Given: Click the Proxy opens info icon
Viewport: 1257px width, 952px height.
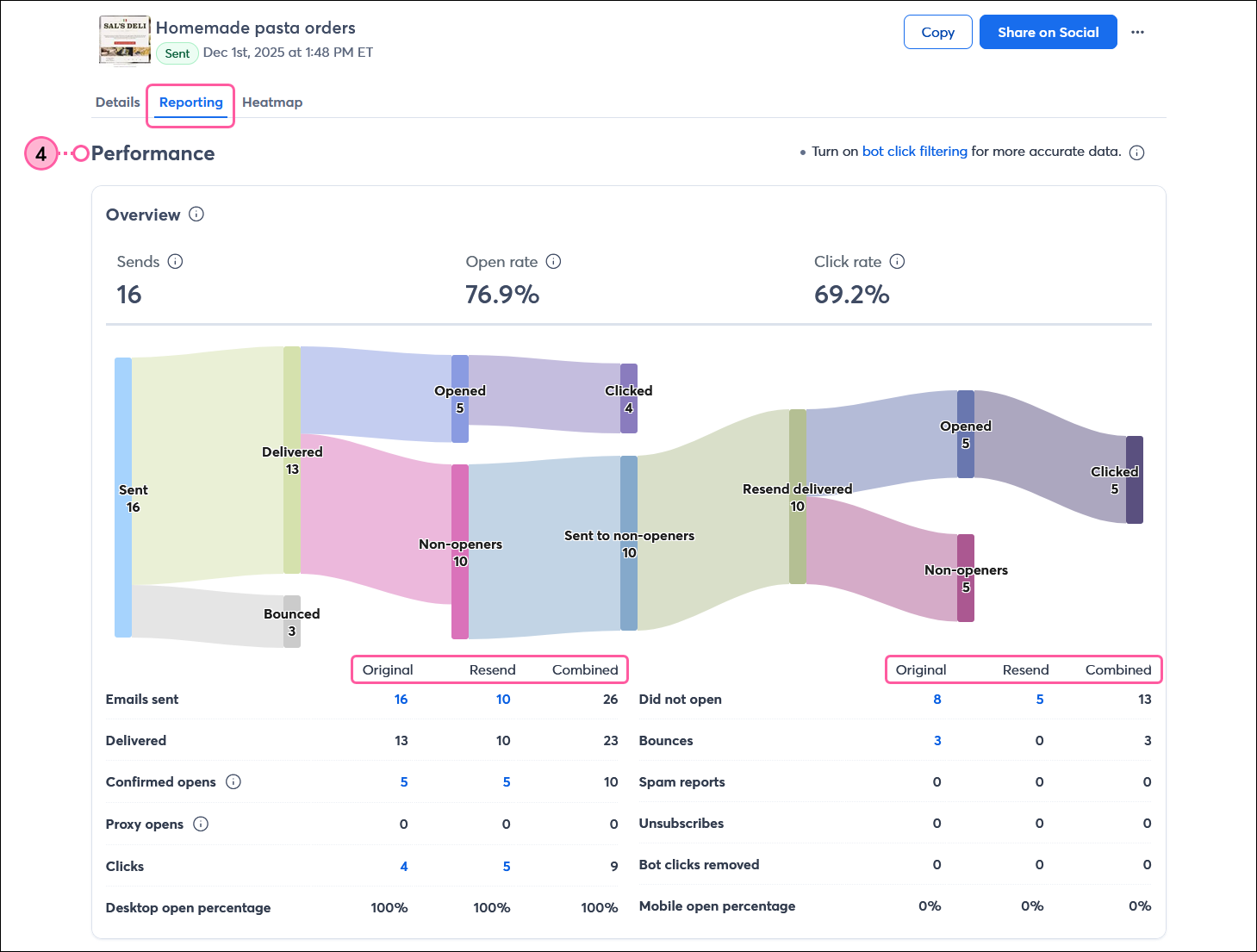Looking at the screenshot, I should coord(201,824).
